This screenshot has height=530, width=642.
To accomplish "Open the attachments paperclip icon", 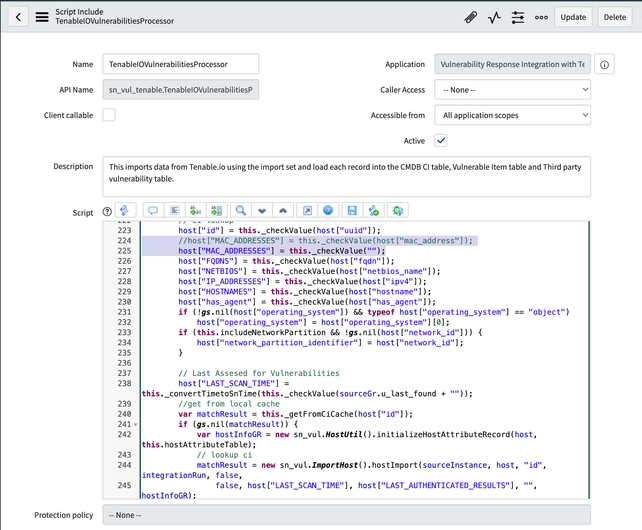I will coord(471,17).
